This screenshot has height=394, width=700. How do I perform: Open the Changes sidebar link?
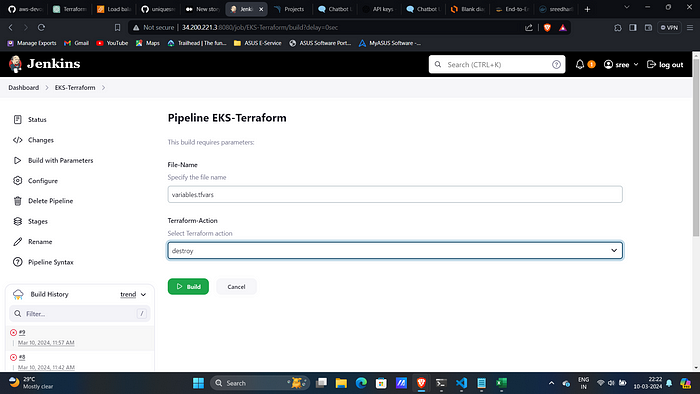click(33, 140)
